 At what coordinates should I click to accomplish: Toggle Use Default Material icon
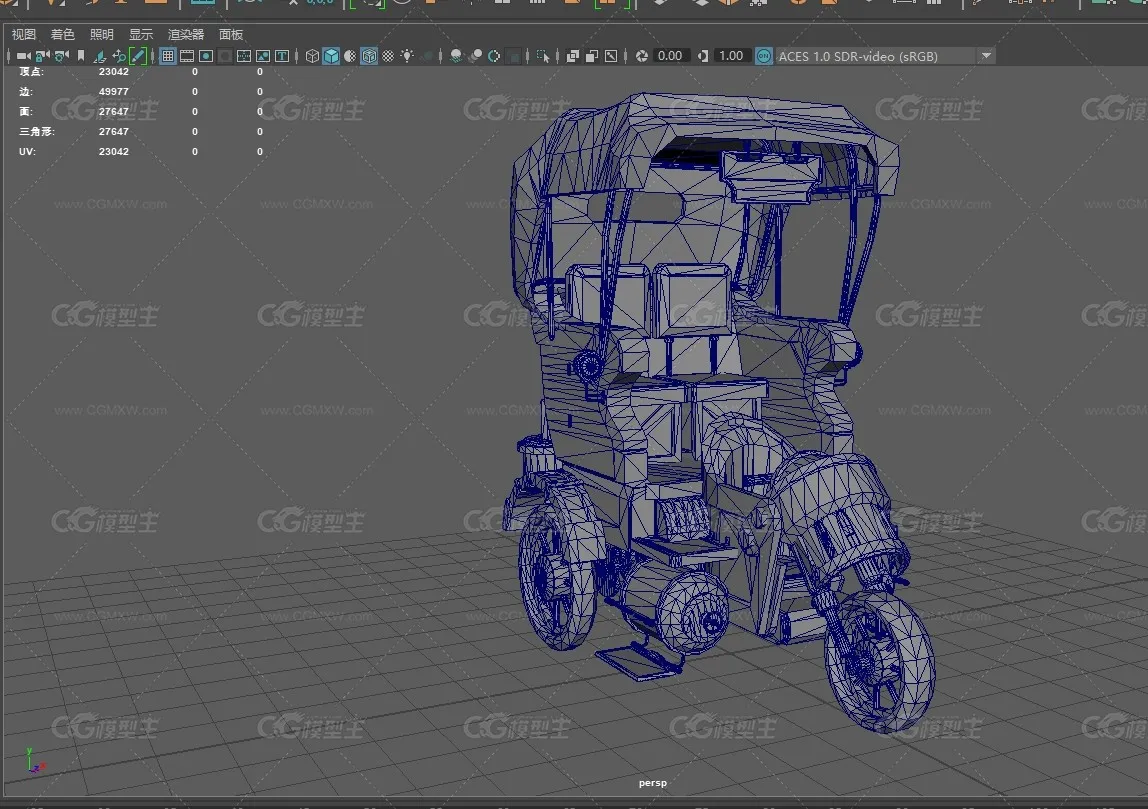click(x=350, y=56)
